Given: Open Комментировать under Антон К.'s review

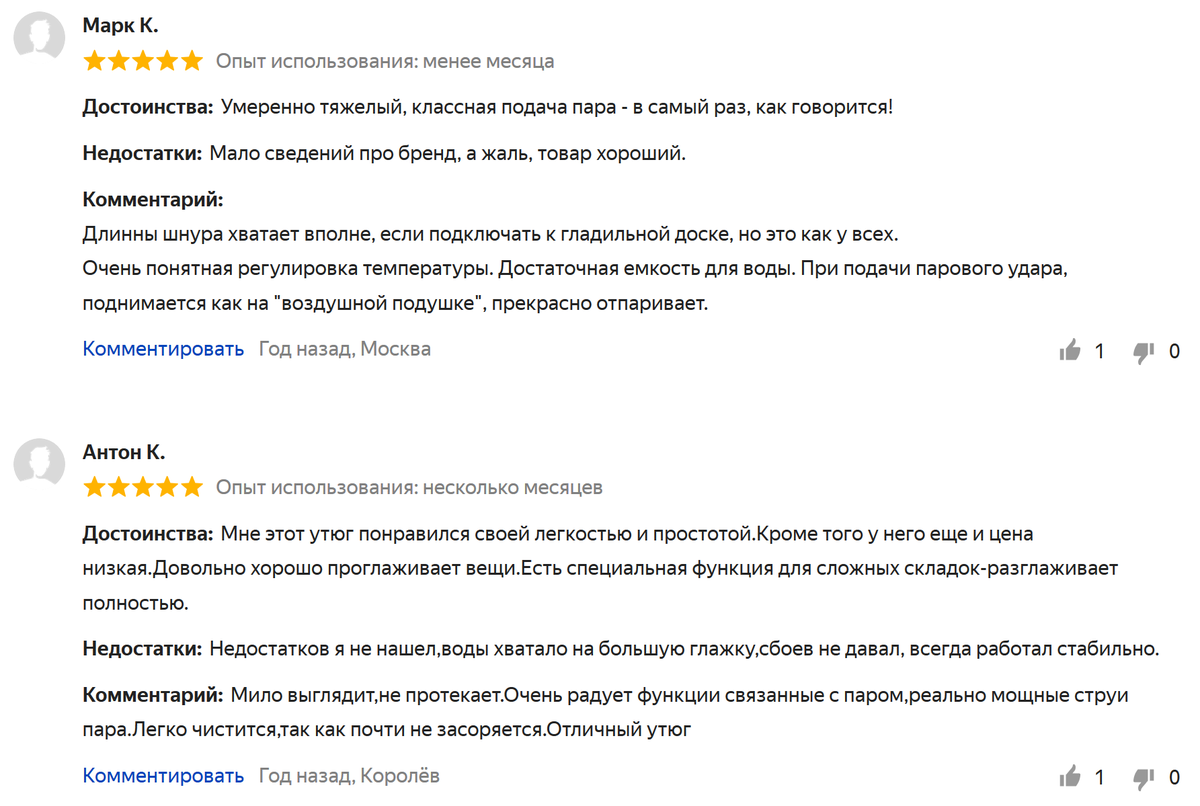Looking at the screenshot, I should pos(163,776).
